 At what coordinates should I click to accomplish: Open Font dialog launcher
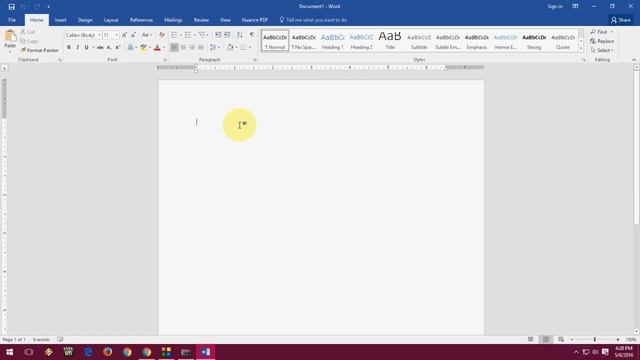pyautogui.click(x=165, y=60)
